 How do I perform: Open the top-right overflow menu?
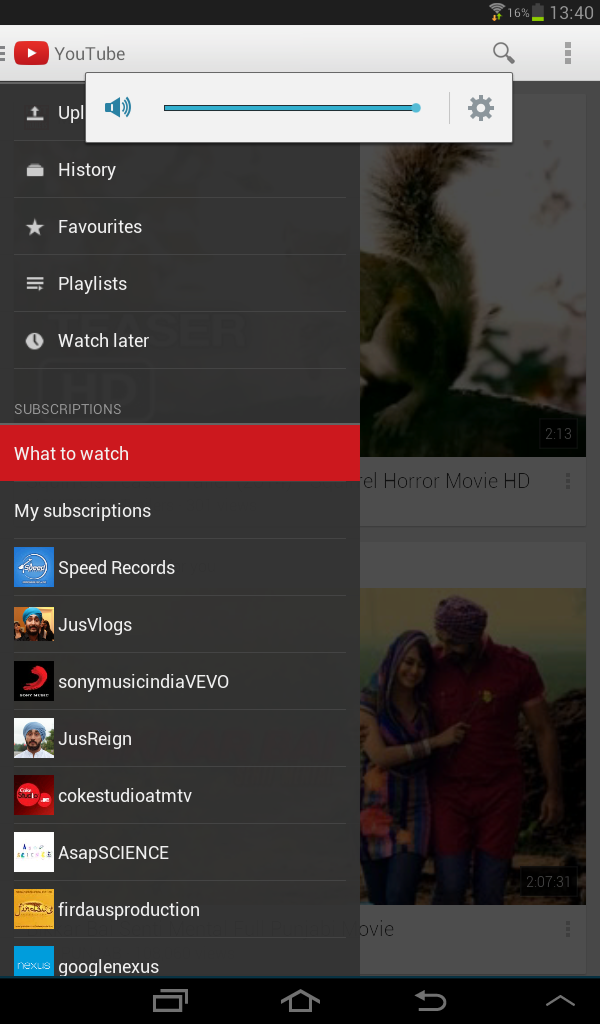tap(567, 53)
